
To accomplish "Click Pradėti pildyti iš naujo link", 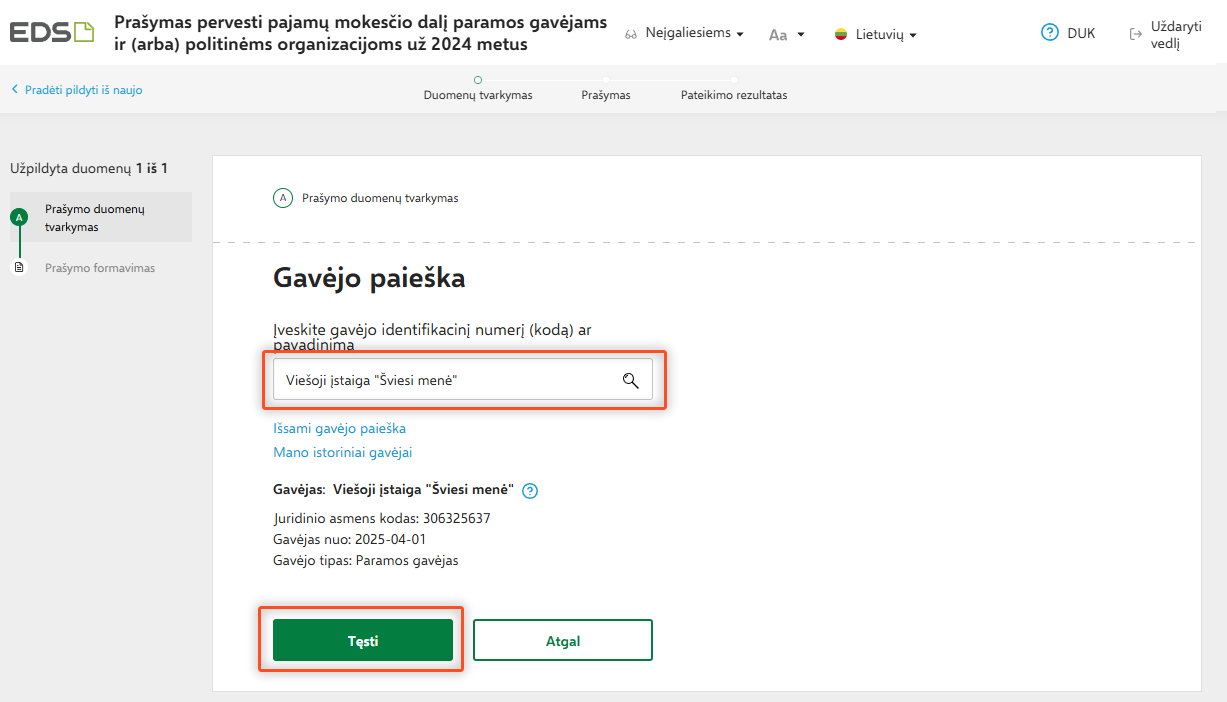I will (78, 90).
